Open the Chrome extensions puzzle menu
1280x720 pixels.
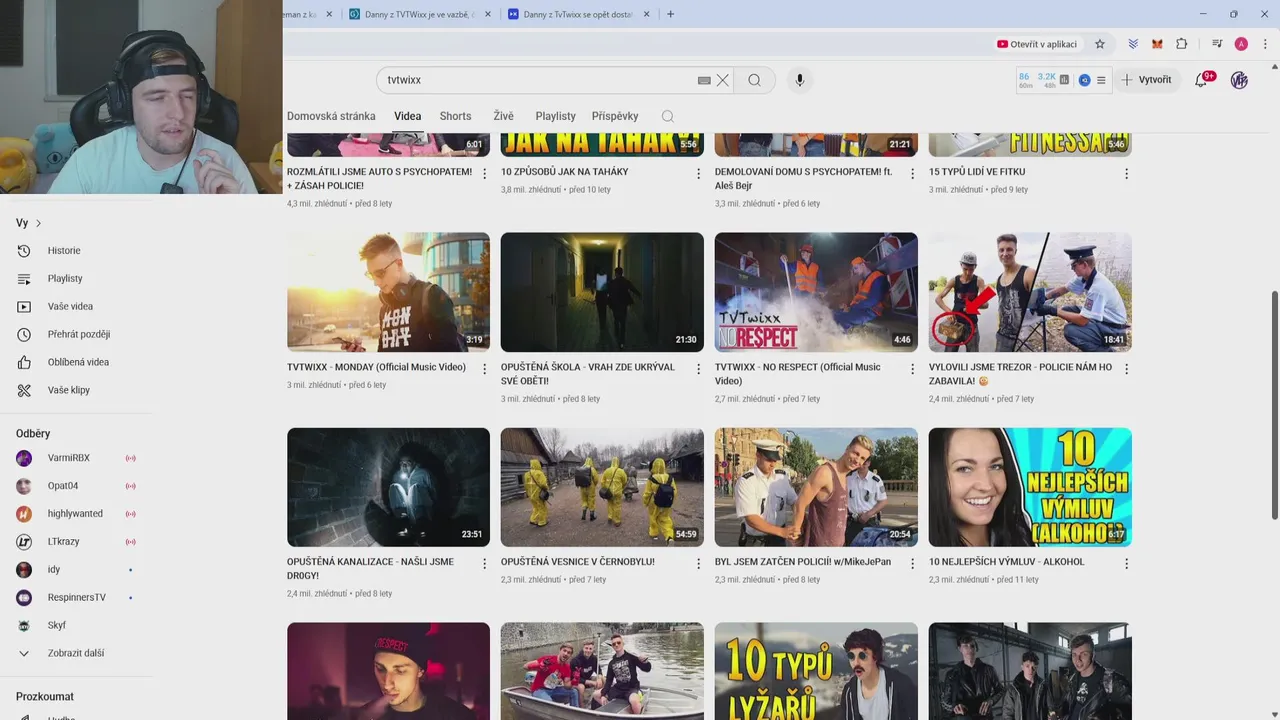pos(1182,44)
